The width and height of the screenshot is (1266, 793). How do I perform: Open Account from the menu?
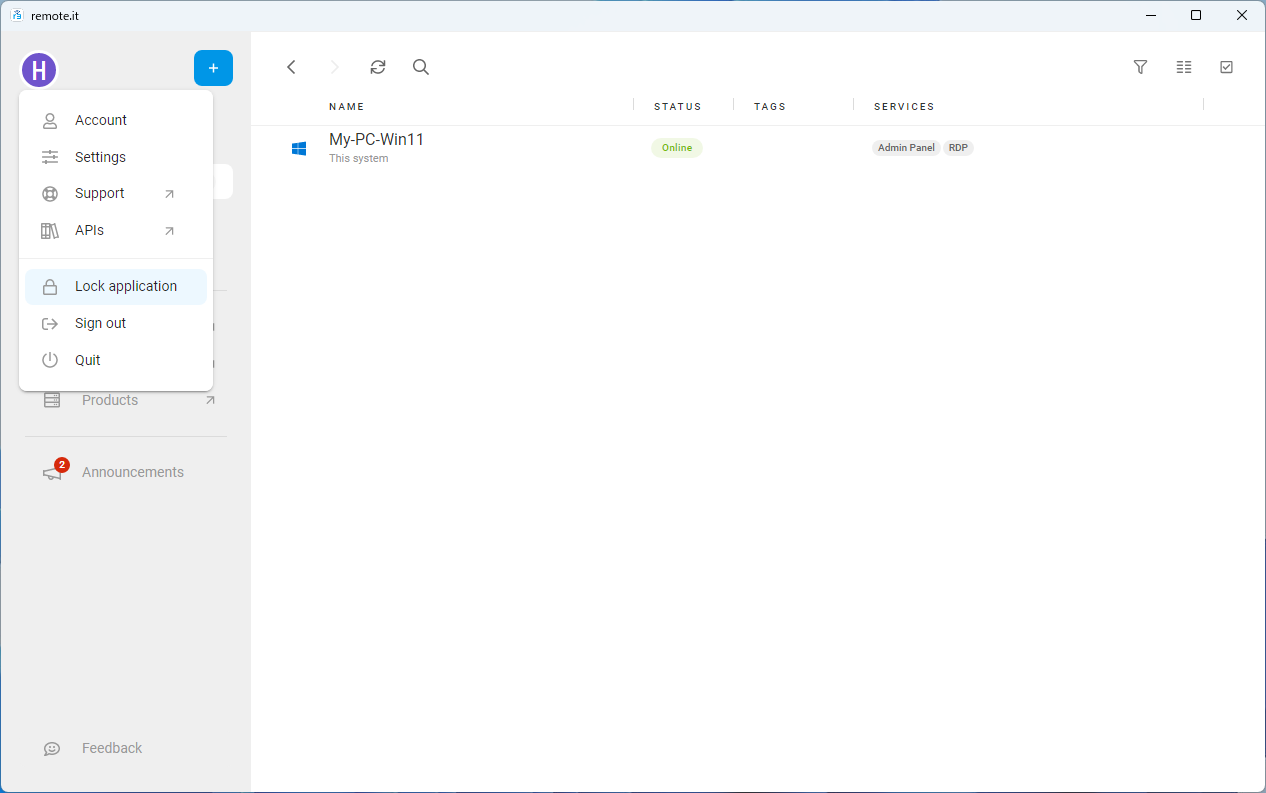(x=116, y=120)
